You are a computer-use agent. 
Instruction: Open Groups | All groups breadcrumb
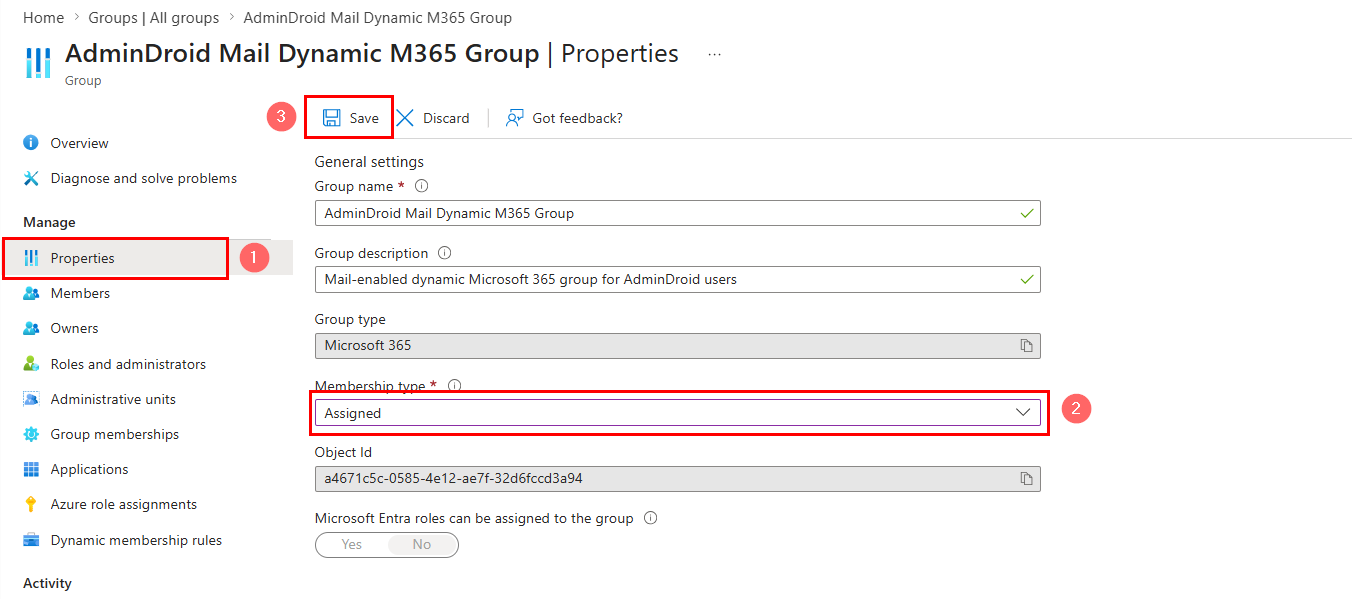tap(154, 17)
